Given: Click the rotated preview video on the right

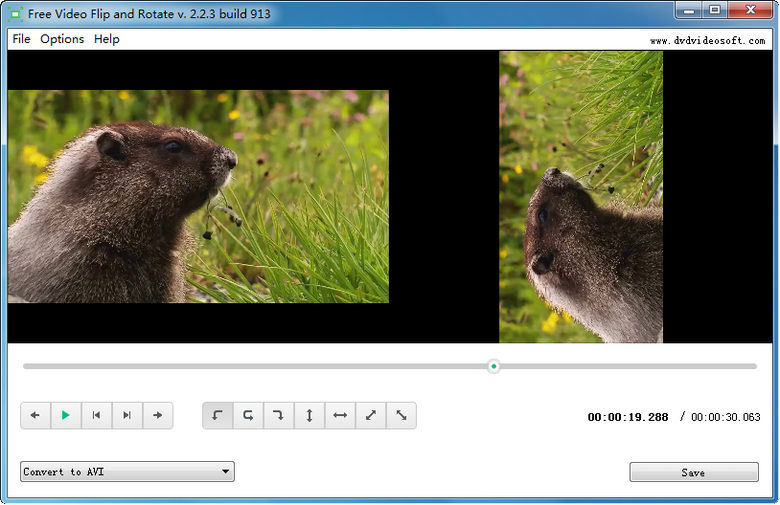Looking at the screenshot, I should coord(581,197).
